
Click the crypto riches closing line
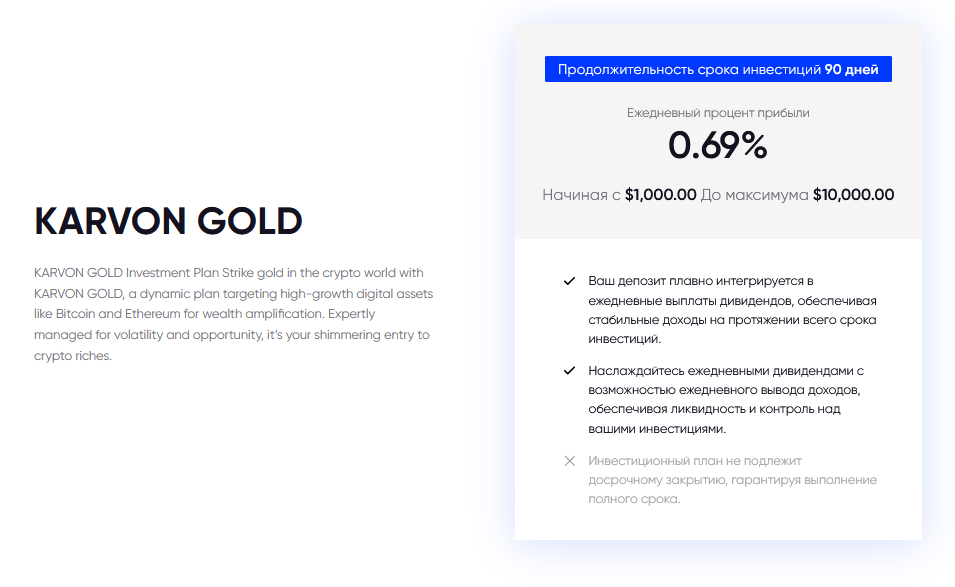(73, 356)
